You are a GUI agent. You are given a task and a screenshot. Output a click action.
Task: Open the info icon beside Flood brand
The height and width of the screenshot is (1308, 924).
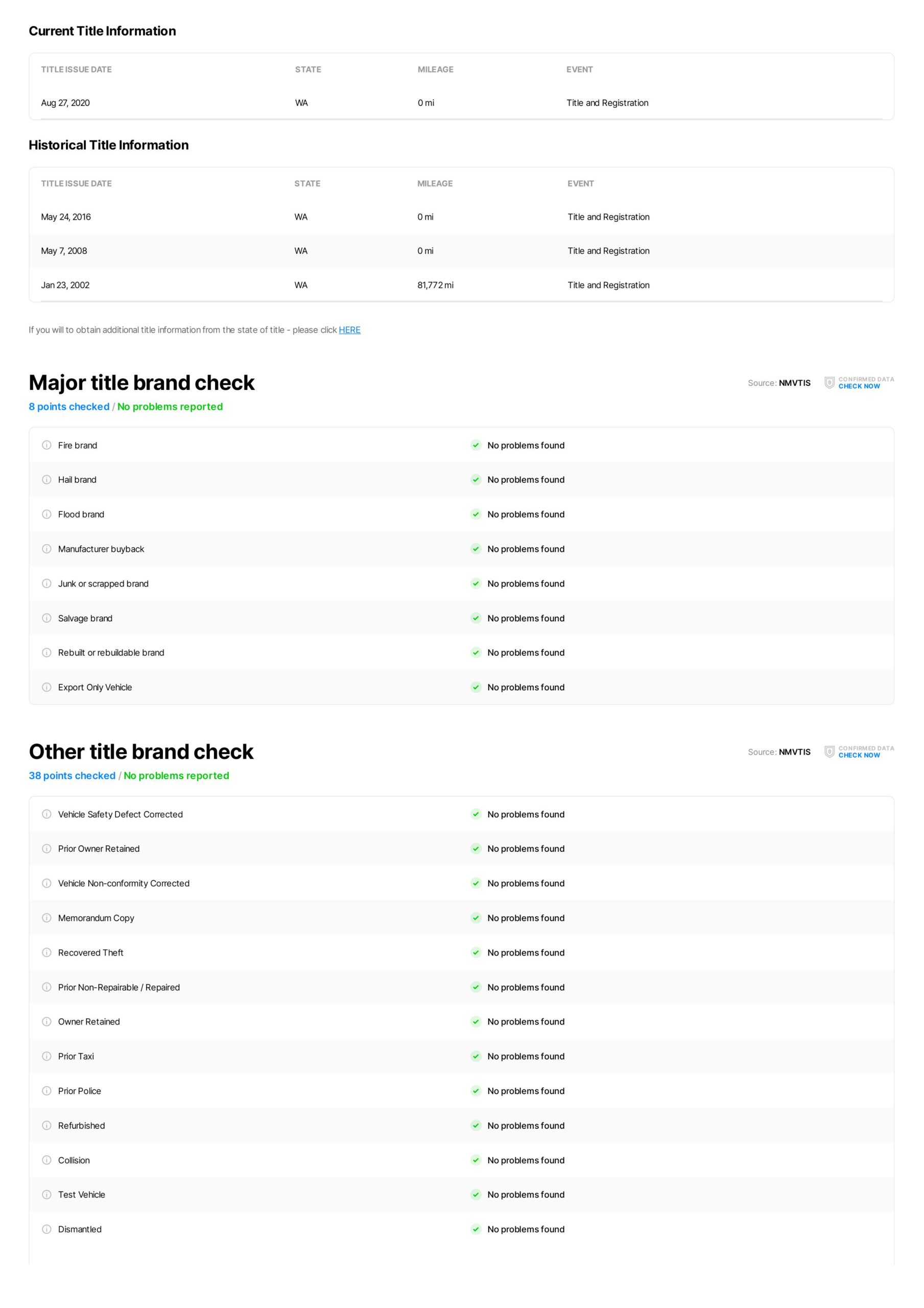coord(46,515)
